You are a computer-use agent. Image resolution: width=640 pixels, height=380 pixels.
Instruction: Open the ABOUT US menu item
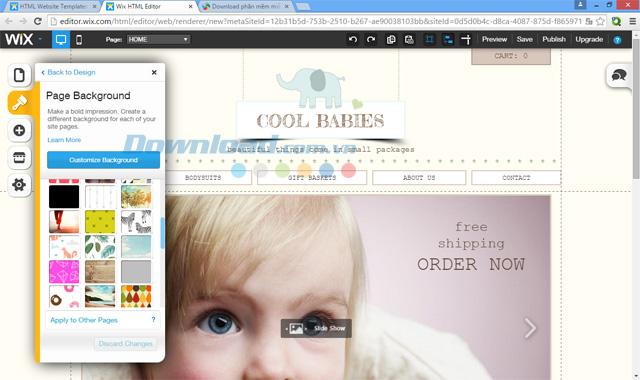419,178
